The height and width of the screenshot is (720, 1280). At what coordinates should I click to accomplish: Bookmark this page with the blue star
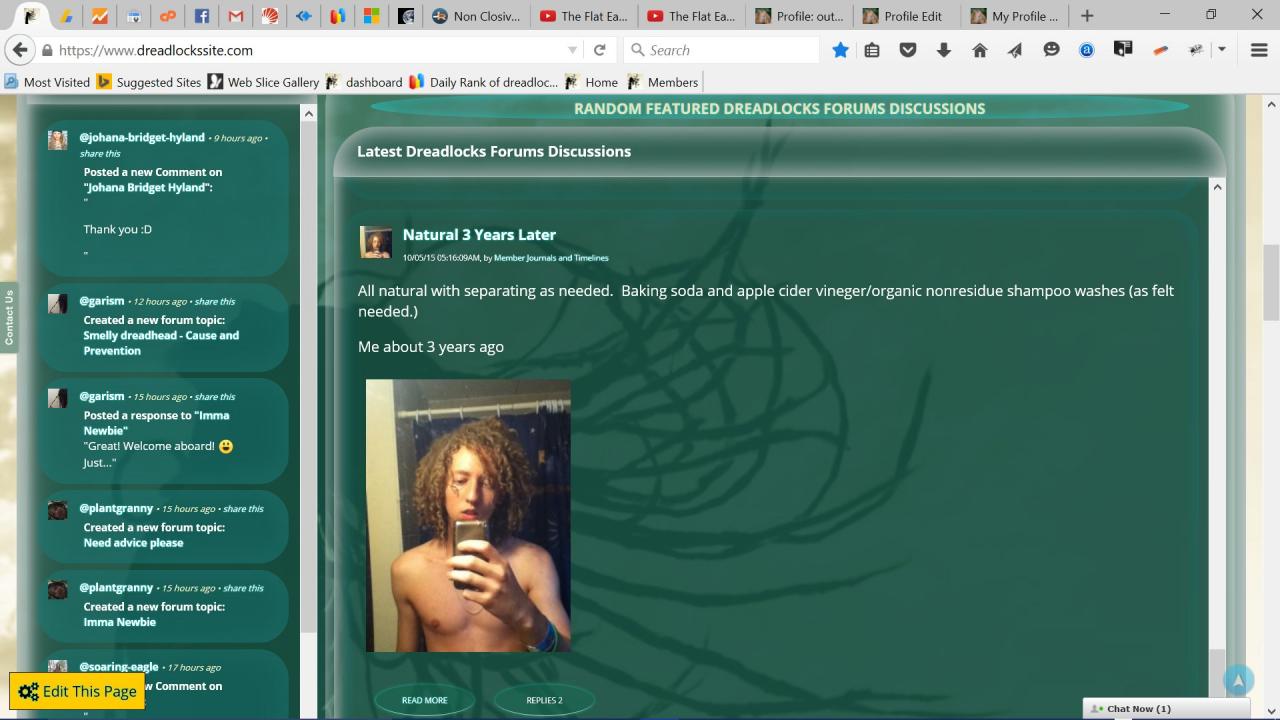pos(840,50)
